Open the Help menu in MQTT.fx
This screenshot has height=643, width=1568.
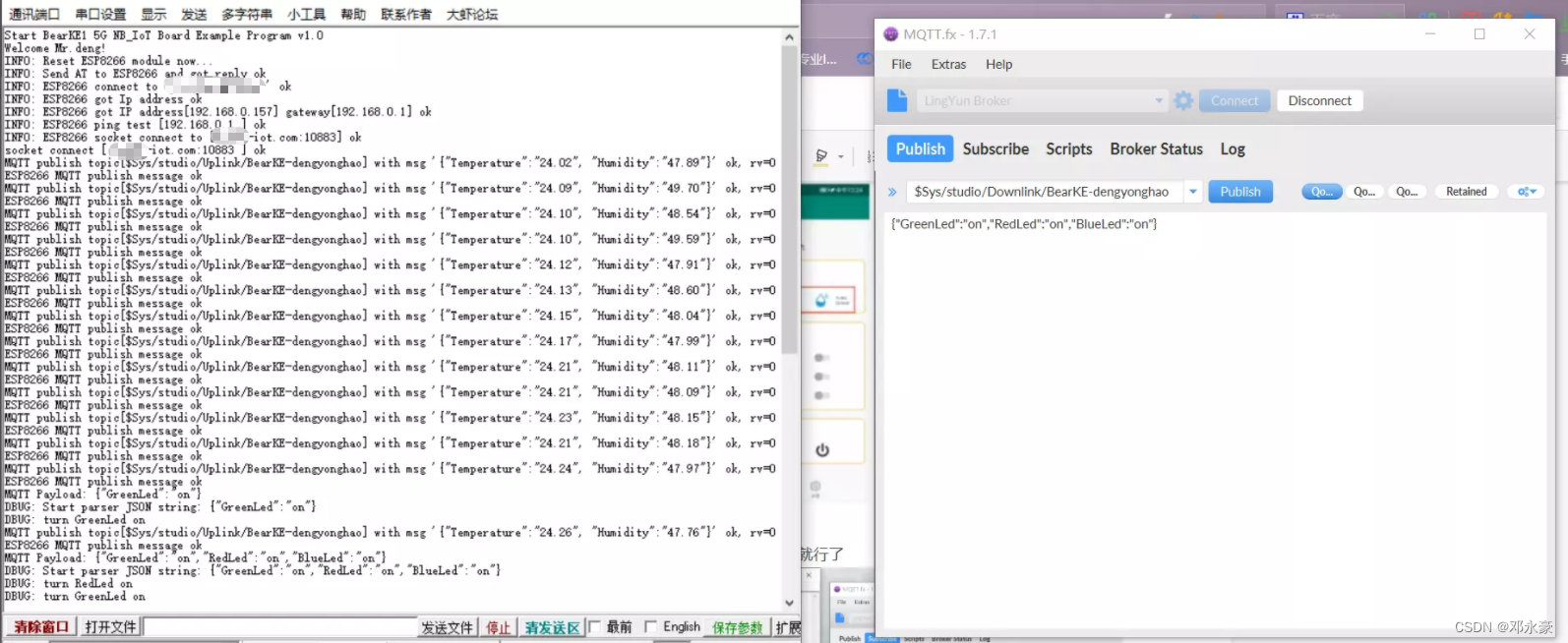click(998, 64)
